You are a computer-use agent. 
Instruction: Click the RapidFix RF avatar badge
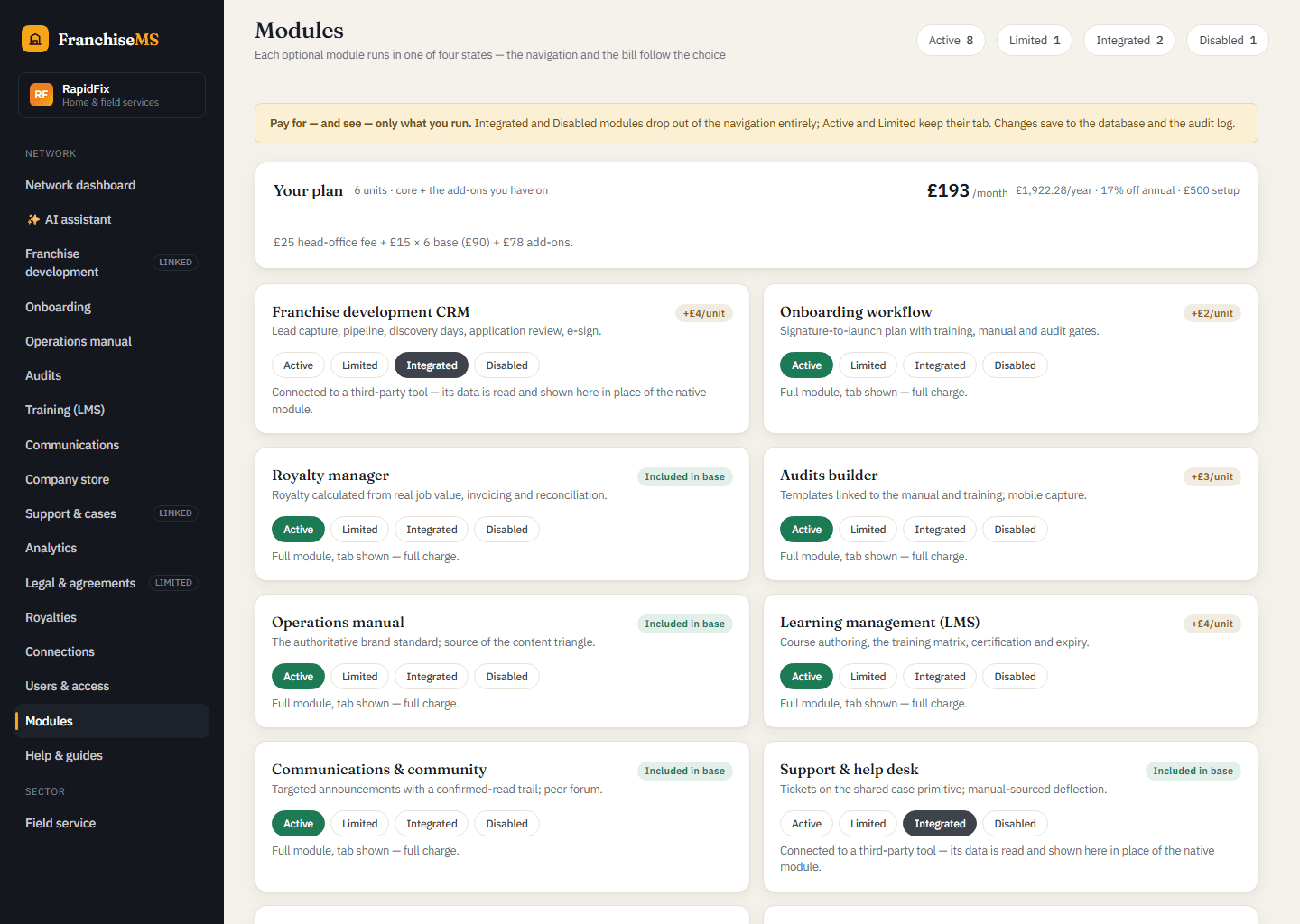pyautogui.click(x=42, y=95)
